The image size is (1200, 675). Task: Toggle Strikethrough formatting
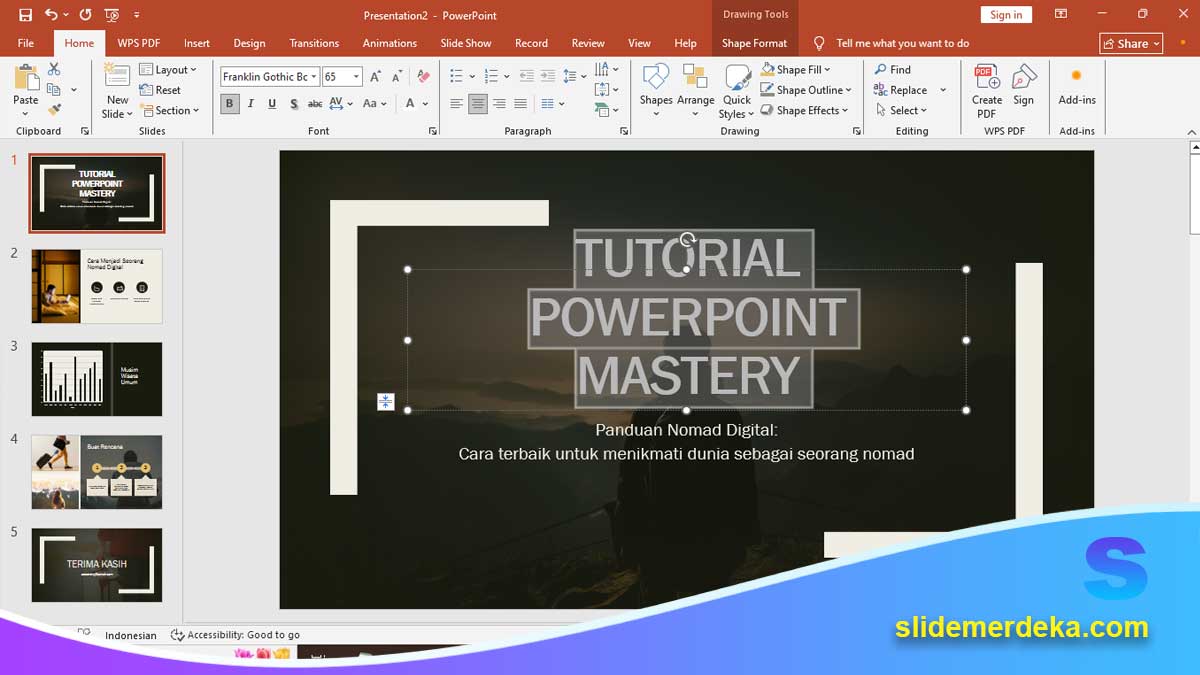[315, 103]
